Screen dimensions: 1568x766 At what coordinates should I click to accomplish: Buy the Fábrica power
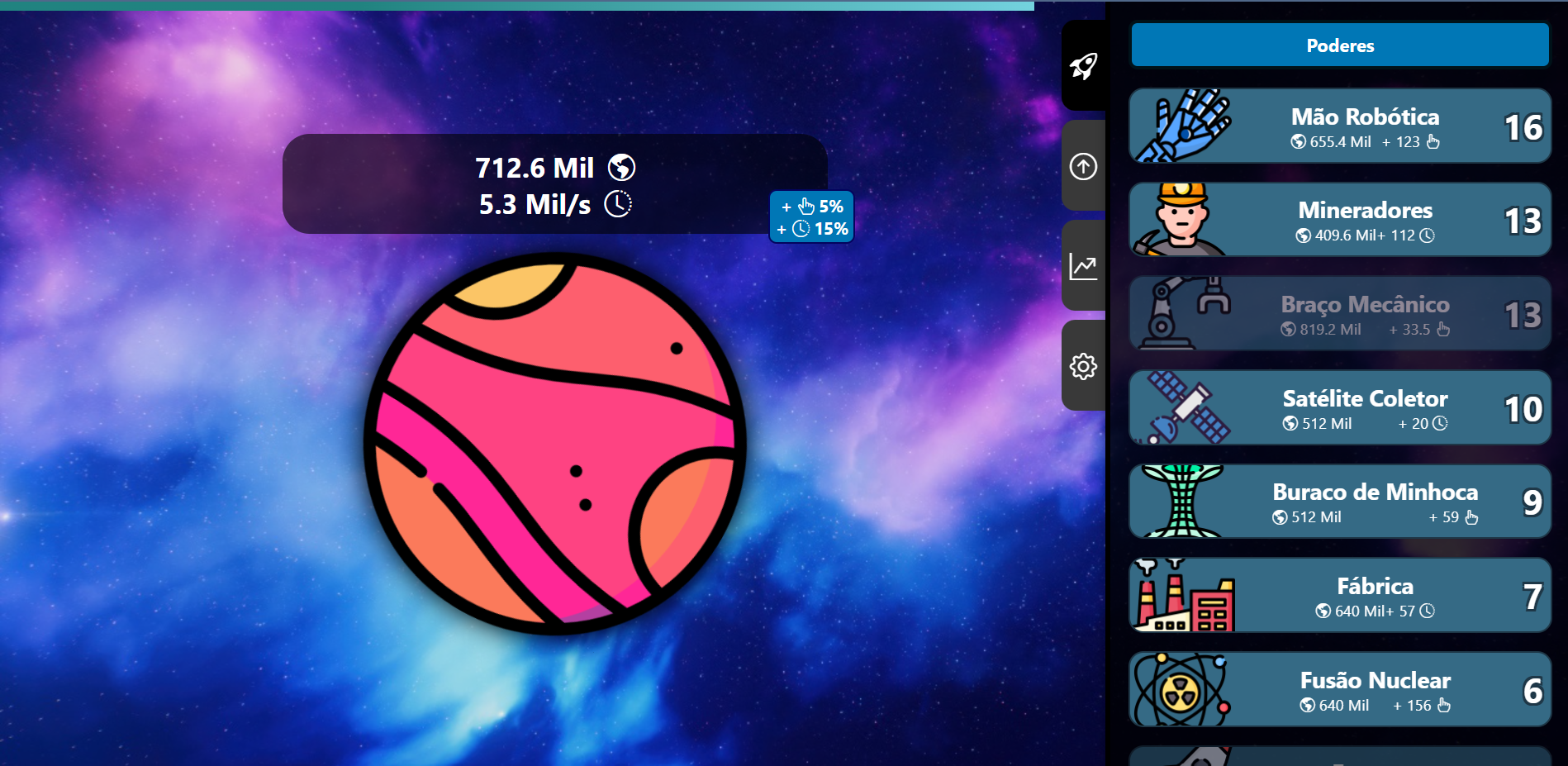click(1340, 595)
